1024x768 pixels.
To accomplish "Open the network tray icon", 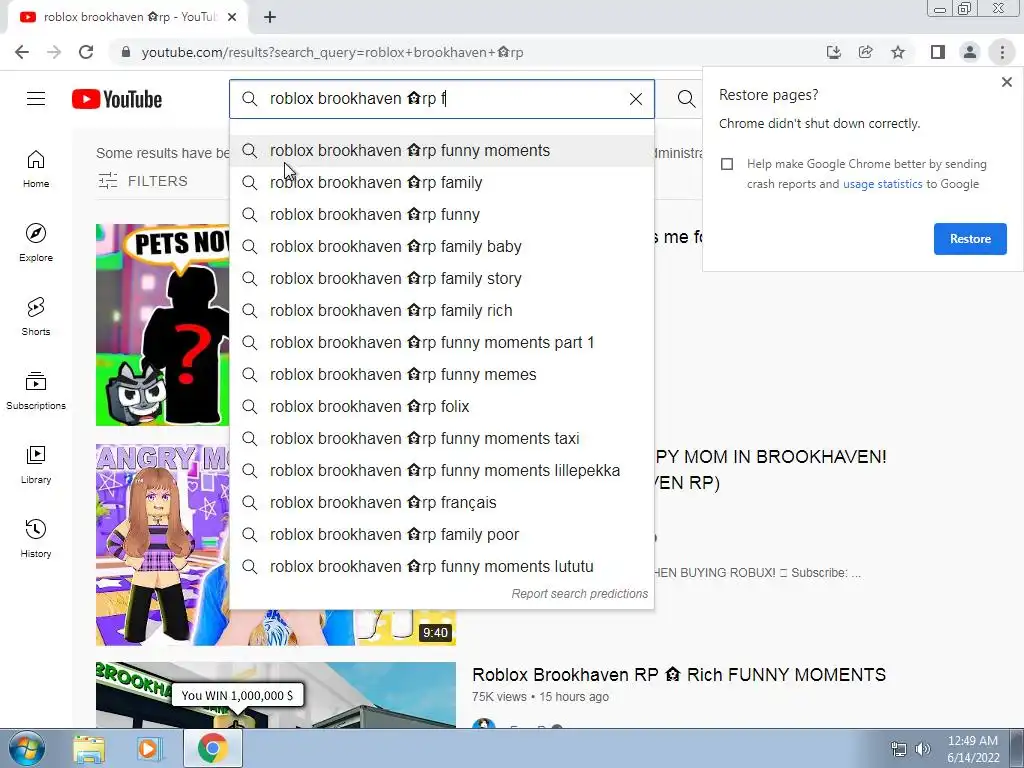I will (899, 749).
